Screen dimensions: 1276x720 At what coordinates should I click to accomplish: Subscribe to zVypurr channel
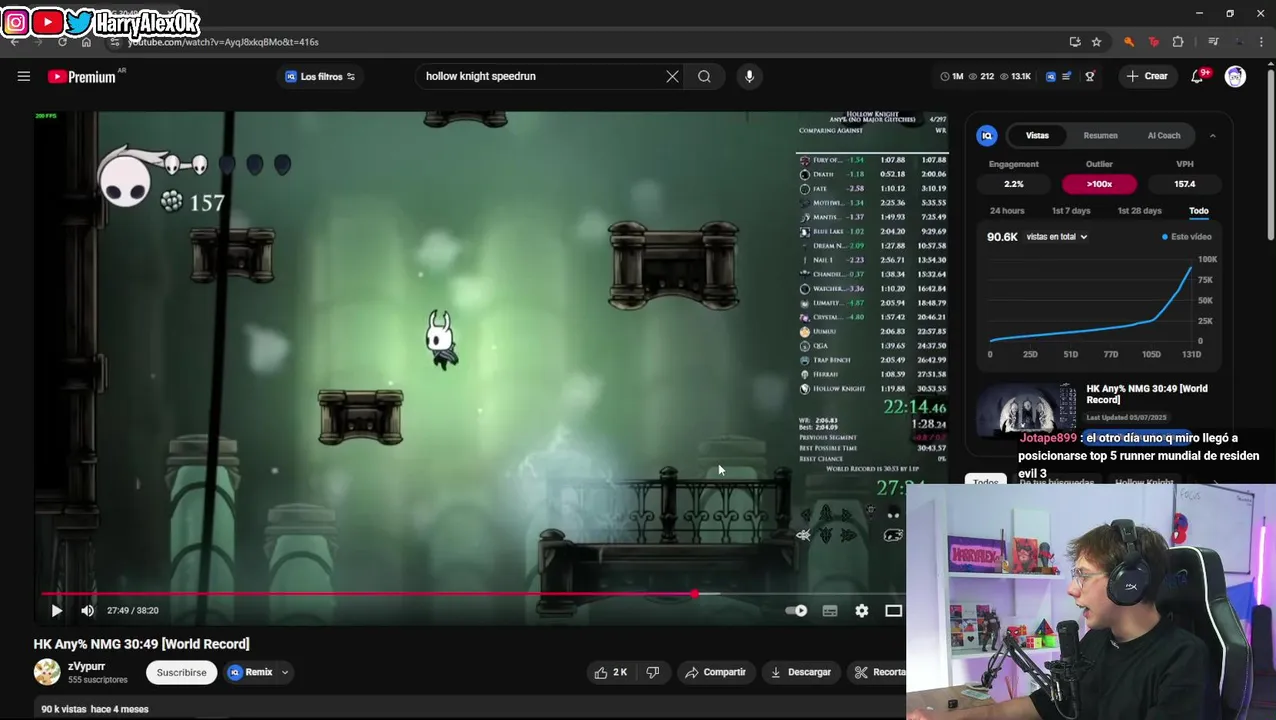181,672
